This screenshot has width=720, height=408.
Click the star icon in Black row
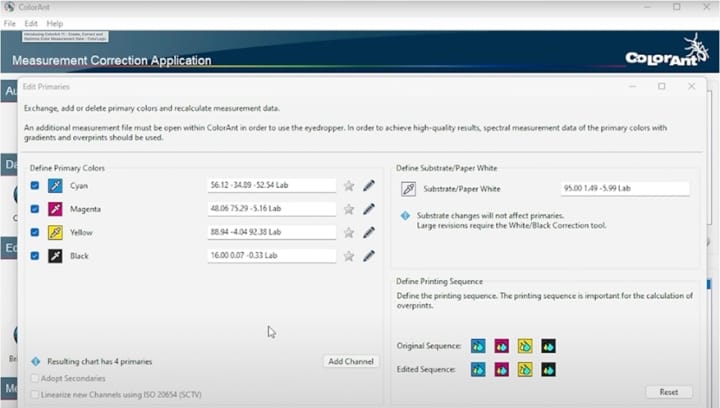click(349, 256)
